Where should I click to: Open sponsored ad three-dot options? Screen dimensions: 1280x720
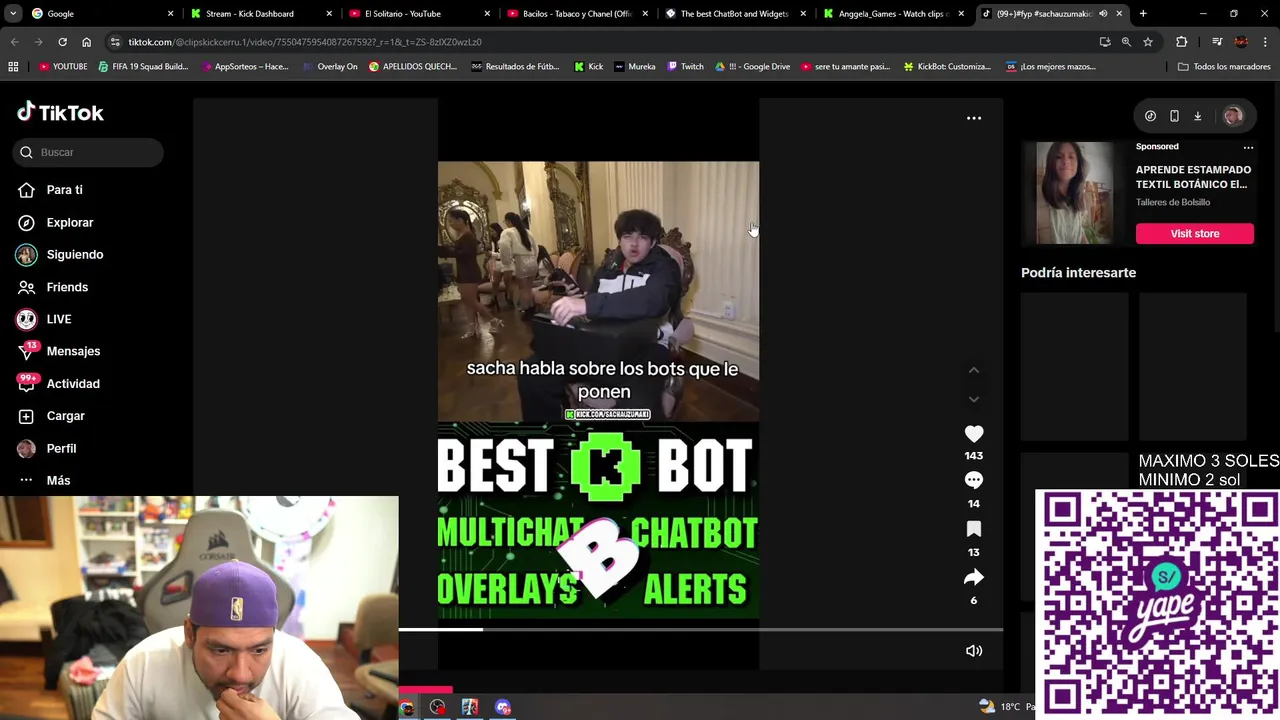[1248, 147]
